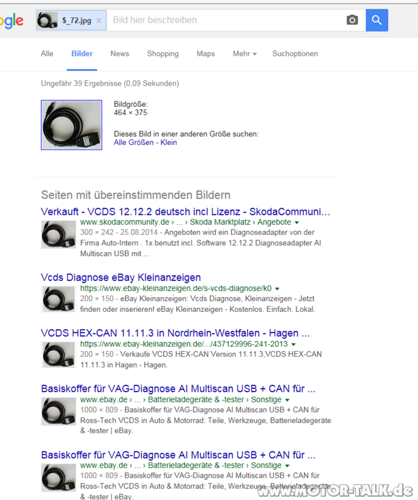Open the News tab
Viewport: 418px width, 500px height.
[x=120, y=54]
